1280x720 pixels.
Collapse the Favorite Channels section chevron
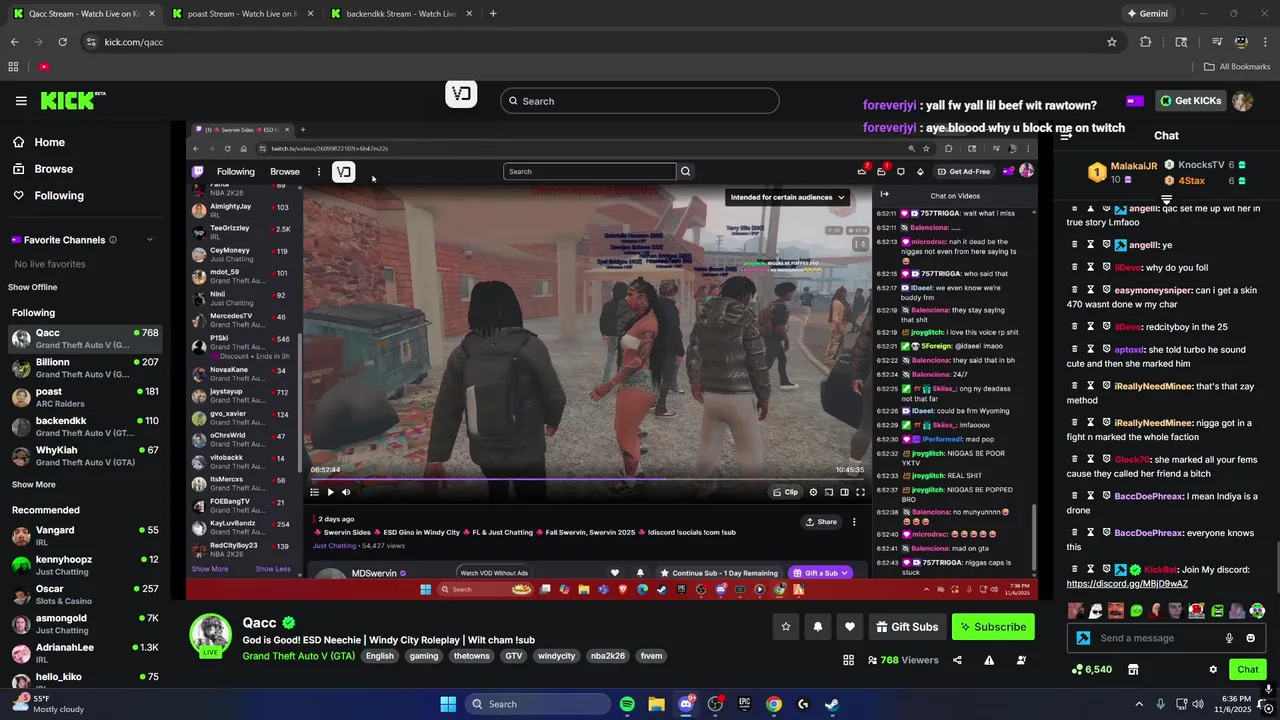(x=150, y=240)
